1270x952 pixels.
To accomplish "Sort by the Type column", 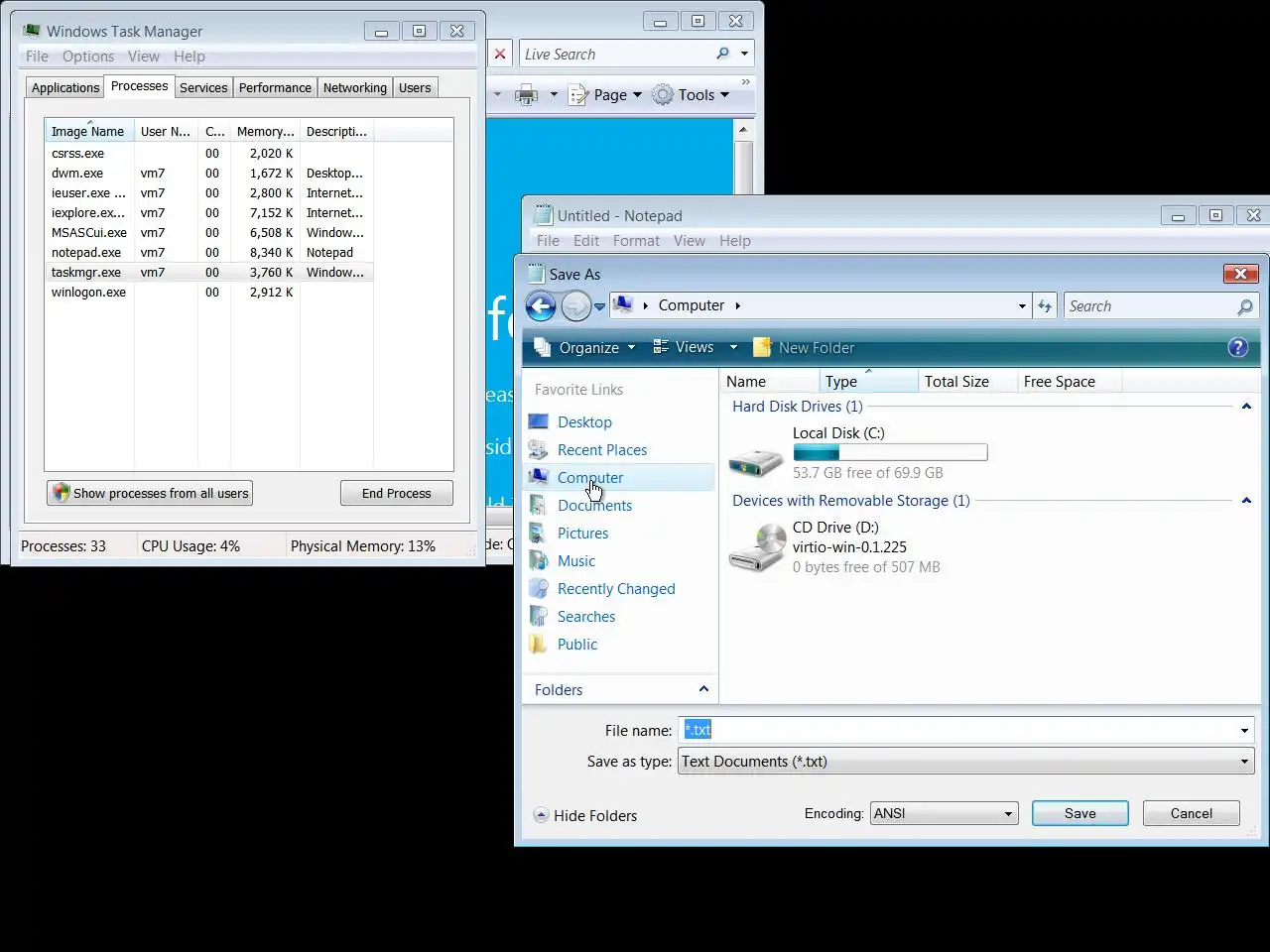I will (868, 382).
